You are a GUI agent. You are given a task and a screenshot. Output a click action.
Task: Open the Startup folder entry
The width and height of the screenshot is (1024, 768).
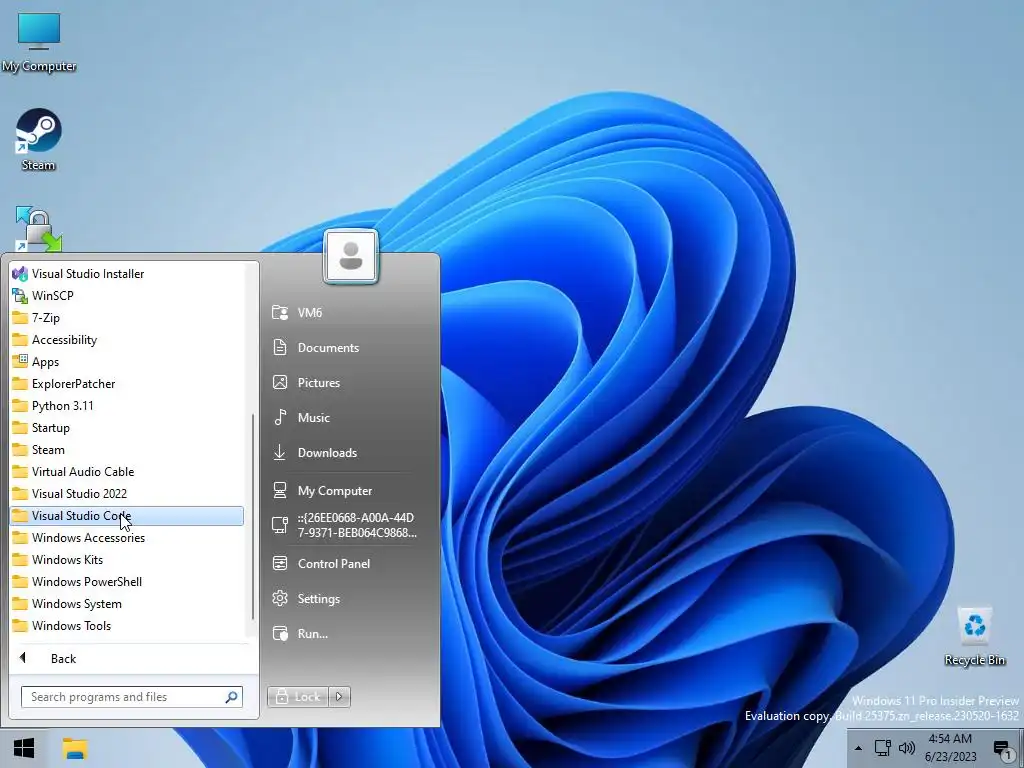click(127, 428)
